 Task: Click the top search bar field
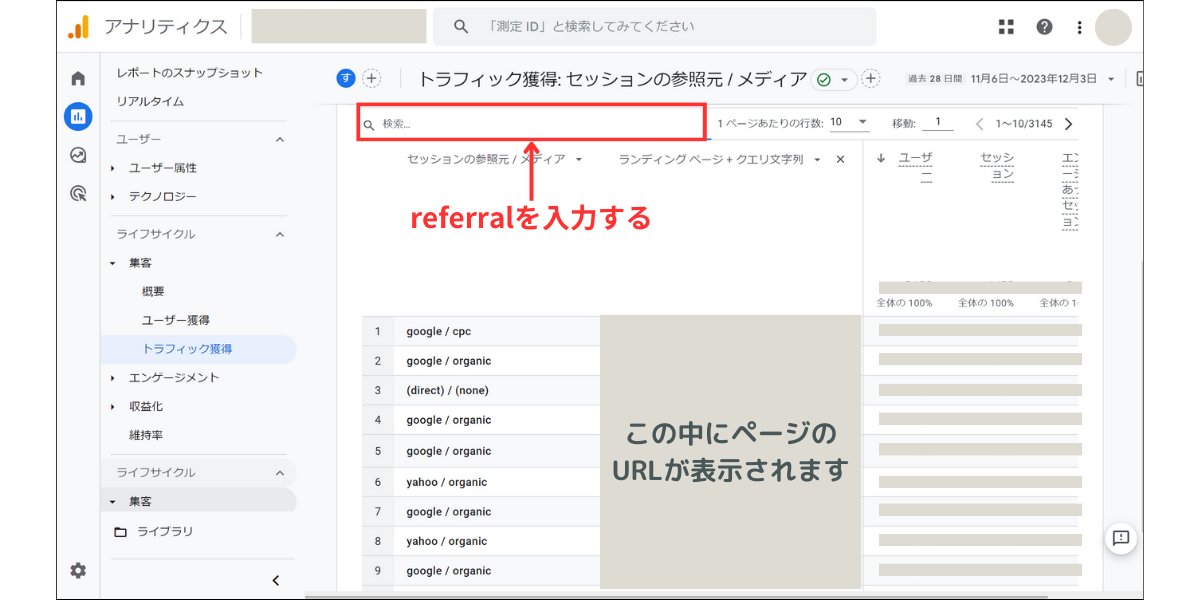(x=654, y=27)
